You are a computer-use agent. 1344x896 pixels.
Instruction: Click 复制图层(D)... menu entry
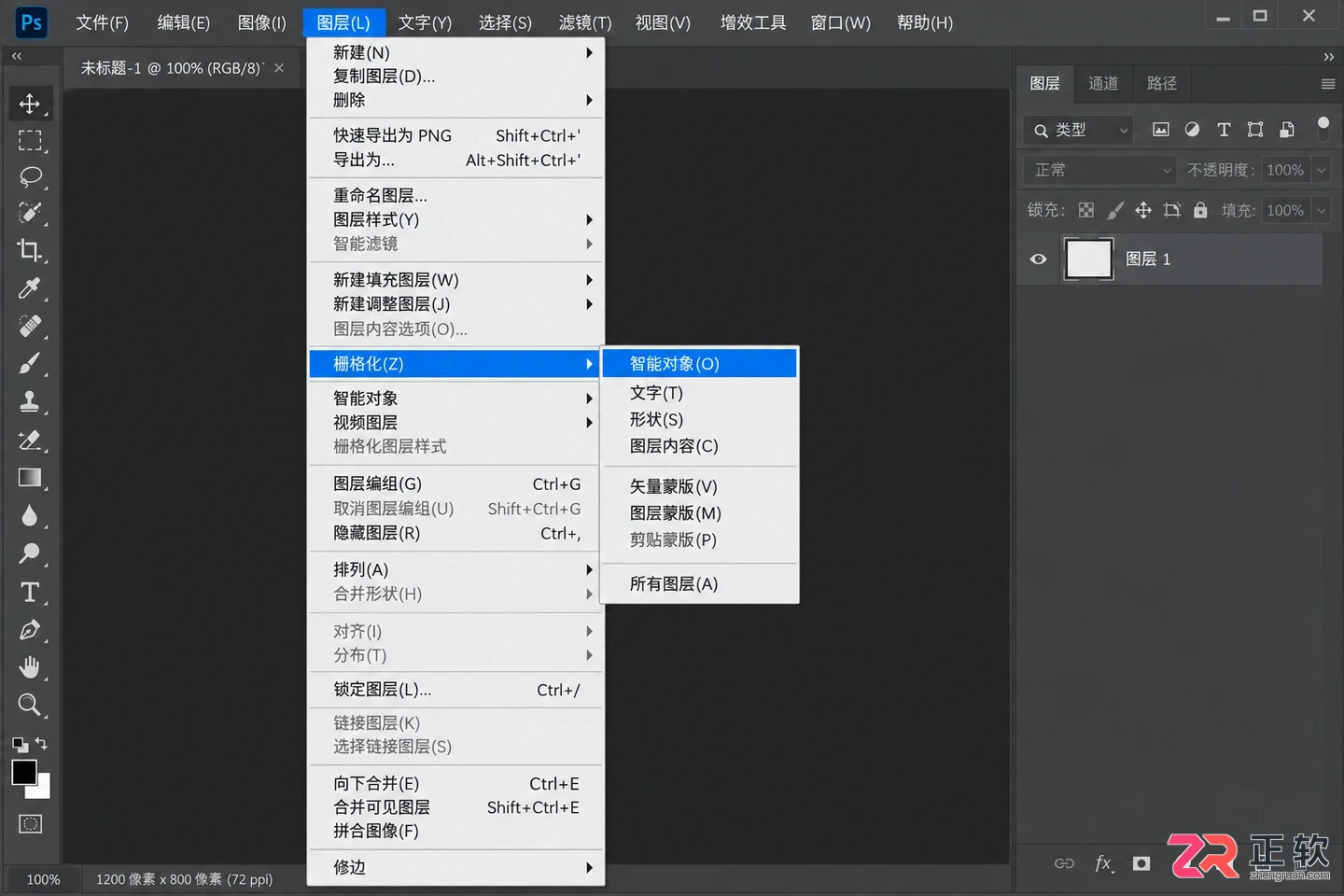(x=456, y=77)
